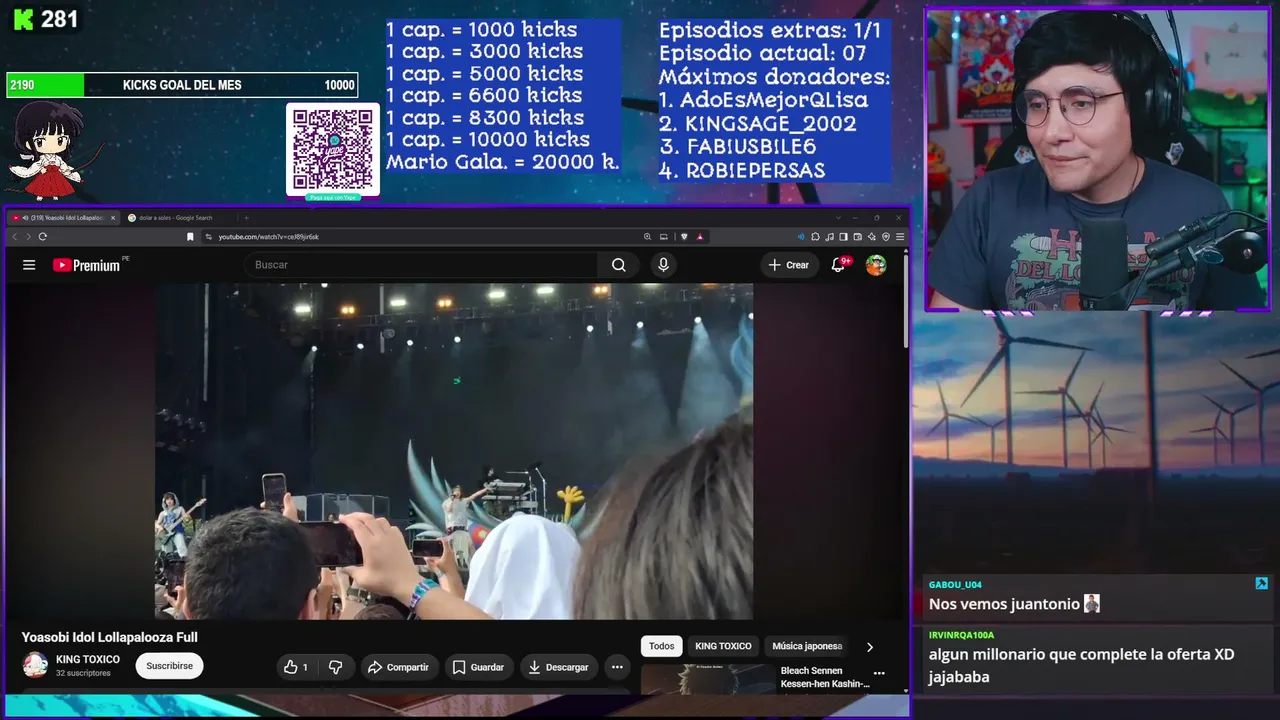Open the browser VPN shield icon
Image resolution: width=1280 pixels, height=720 pixels.
pos(886,237)
